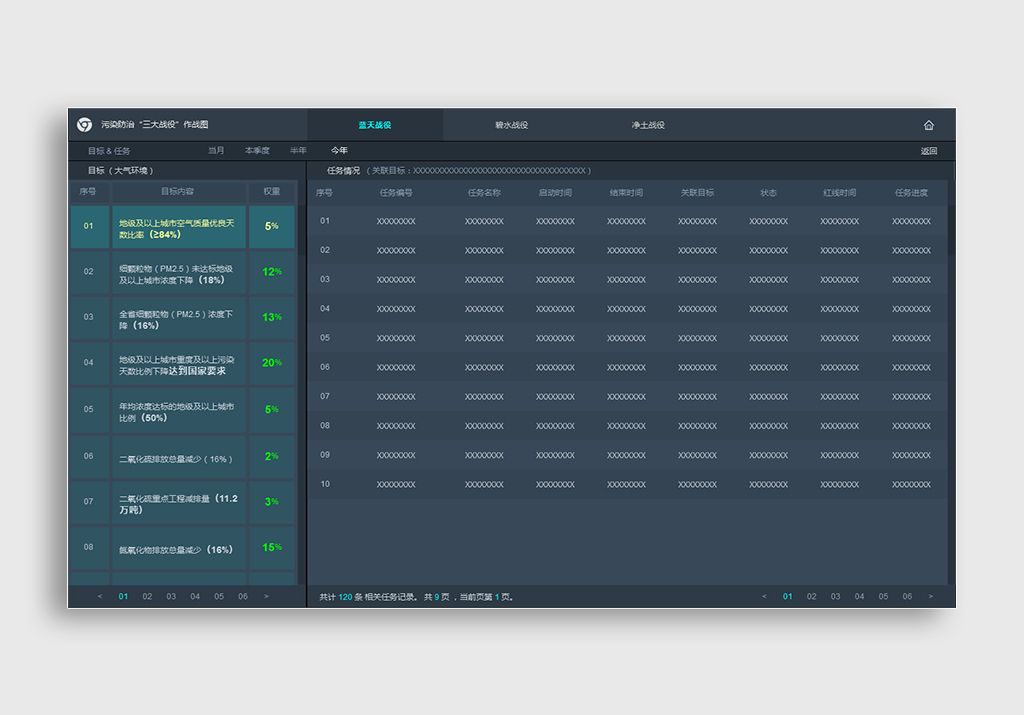Click the 返回 button

coord(929,151)
